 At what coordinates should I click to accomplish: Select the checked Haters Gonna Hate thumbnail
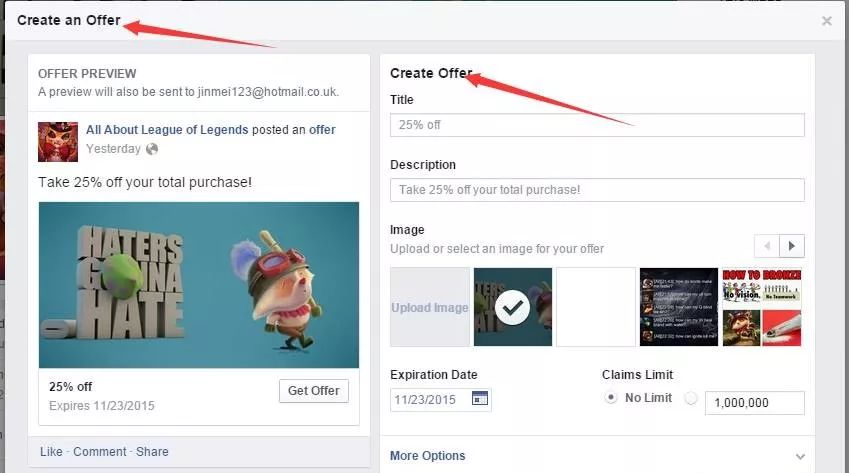pos(513,307)
